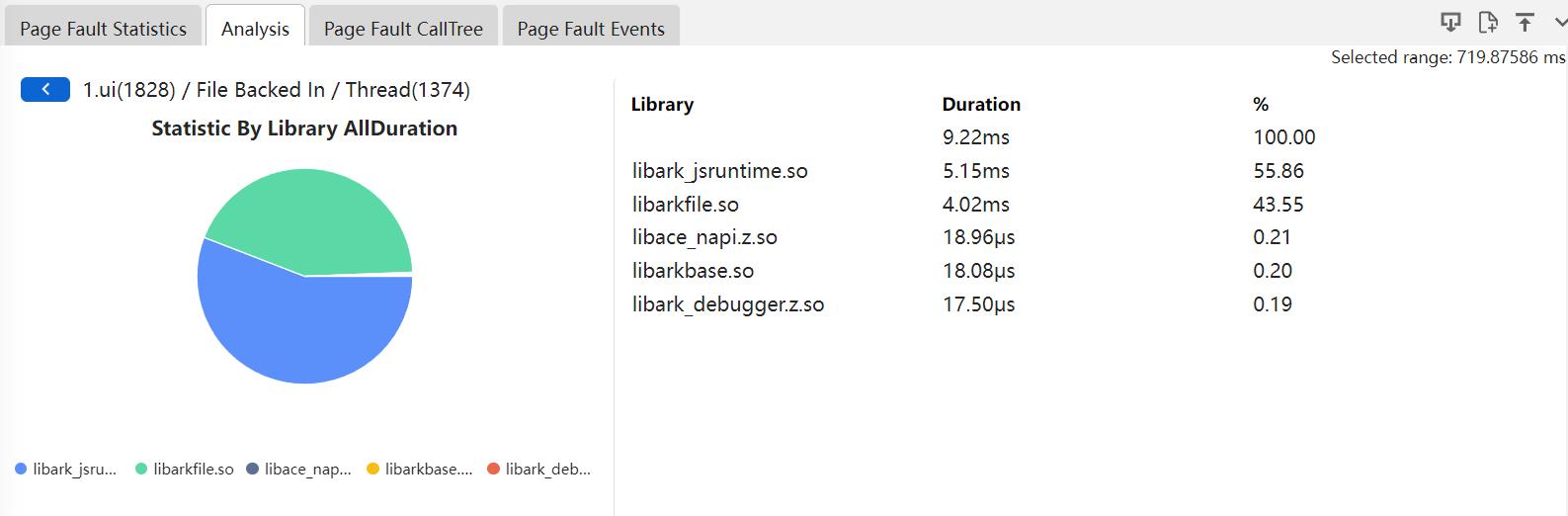This screenshot has height=516, width=1568.
Task: Select the Analysis tab
Action: 255,29
